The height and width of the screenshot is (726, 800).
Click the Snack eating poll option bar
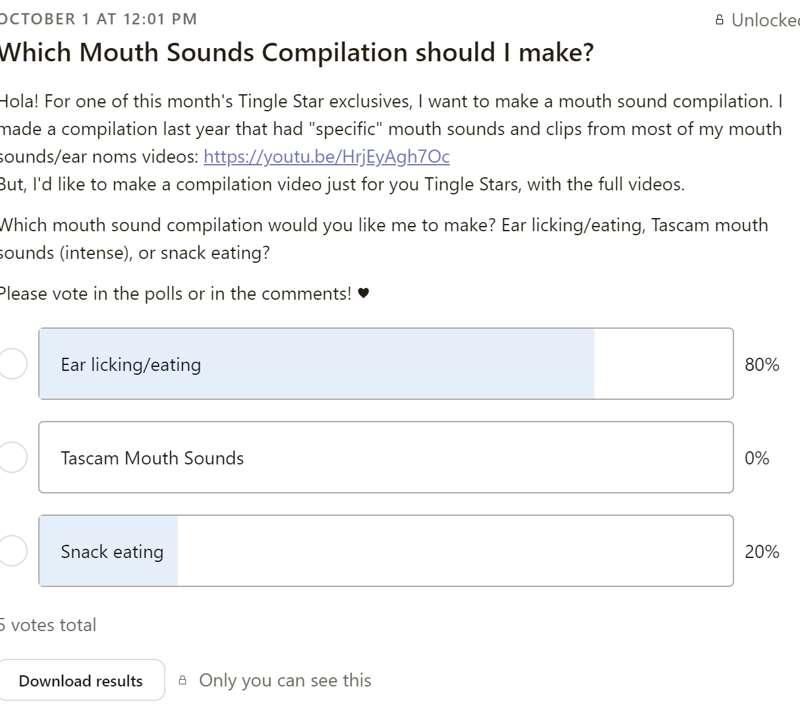pyautogui.click(x=386, y=551)
